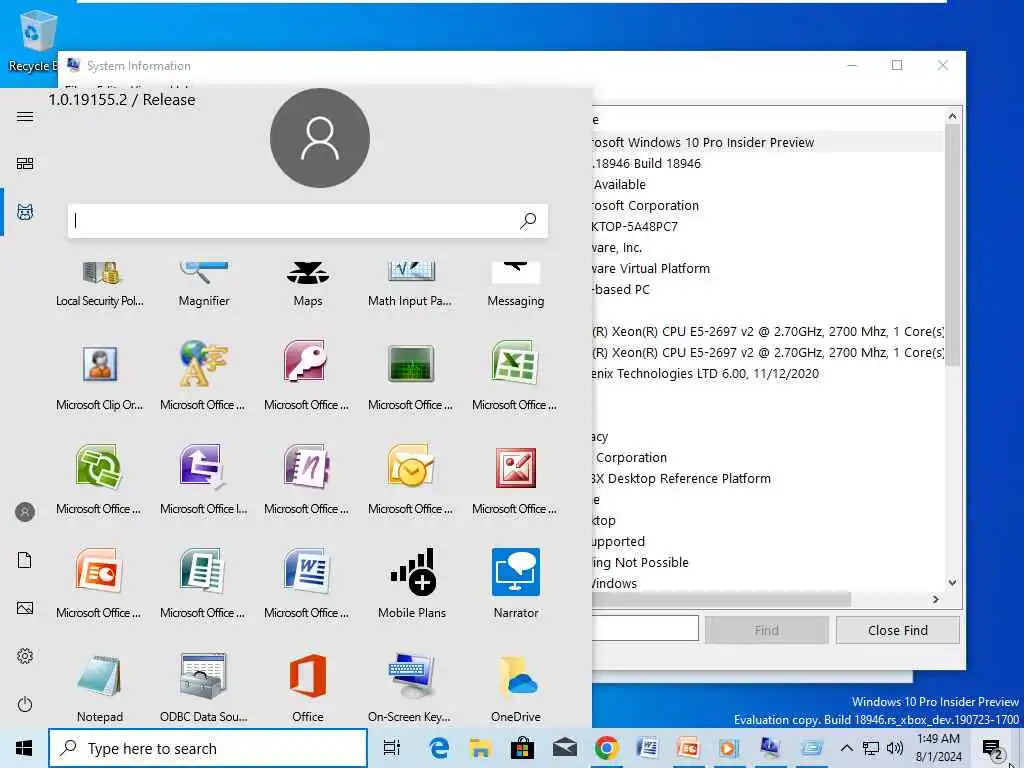Launch Microsoft Office InfoPath

point(204,480)
